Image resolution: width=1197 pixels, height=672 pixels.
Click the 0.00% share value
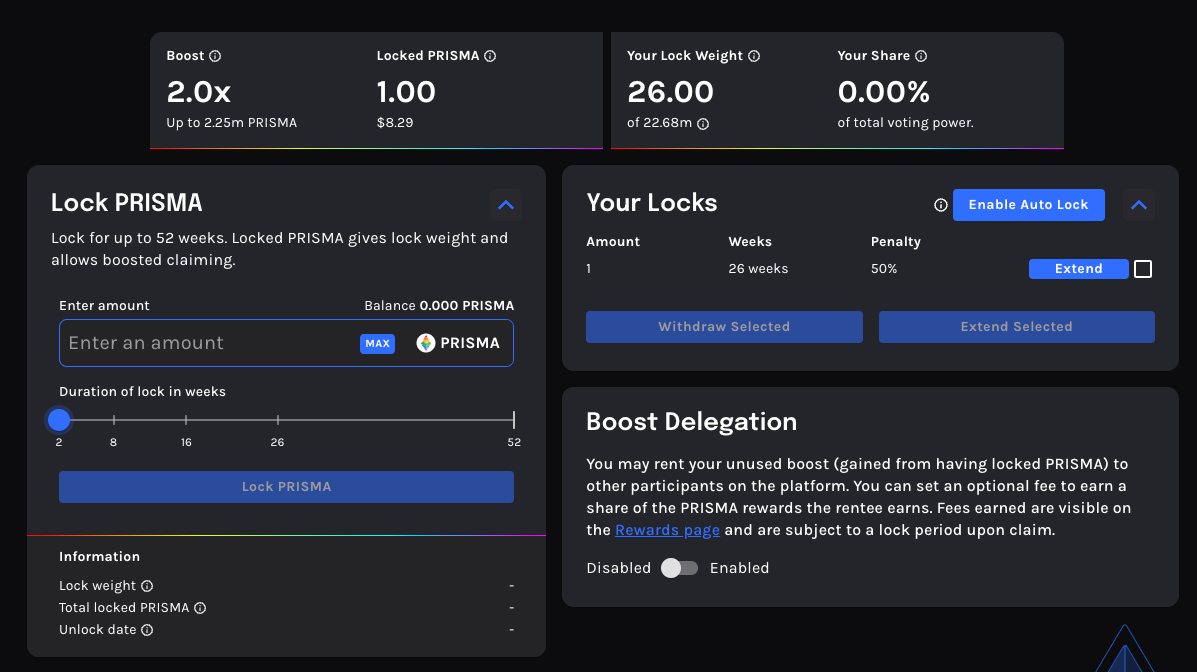(883, 92)
